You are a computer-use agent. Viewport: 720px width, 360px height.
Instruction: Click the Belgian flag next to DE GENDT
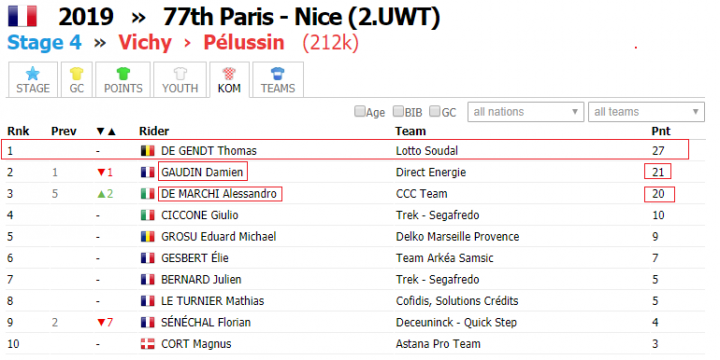pos(147,151)
